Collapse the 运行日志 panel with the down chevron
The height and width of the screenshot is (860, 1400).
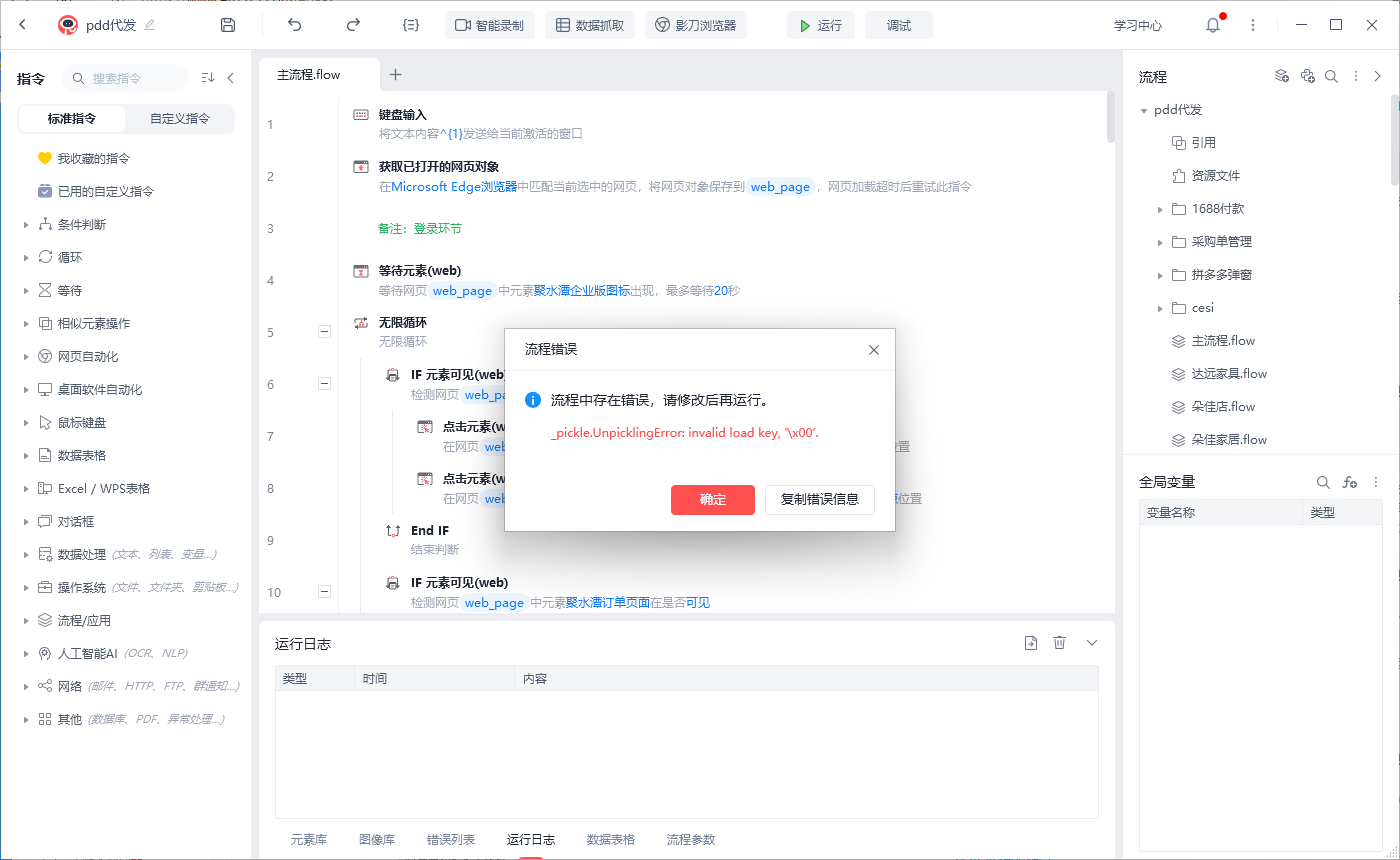click(1092, 643)
